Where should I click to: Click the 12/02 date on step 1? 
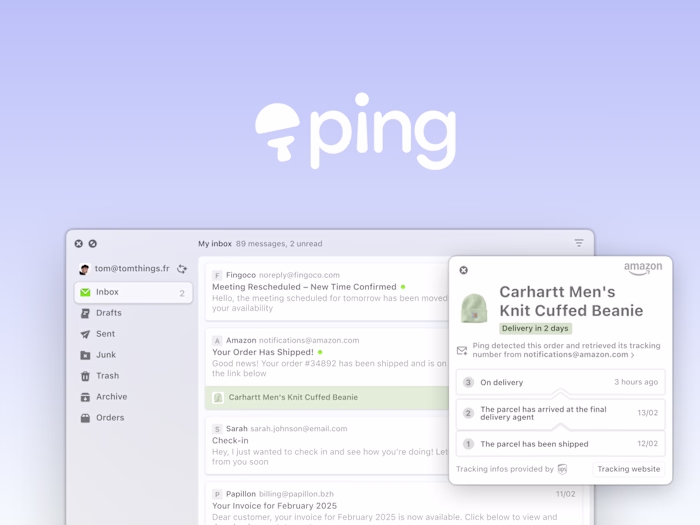648,444
